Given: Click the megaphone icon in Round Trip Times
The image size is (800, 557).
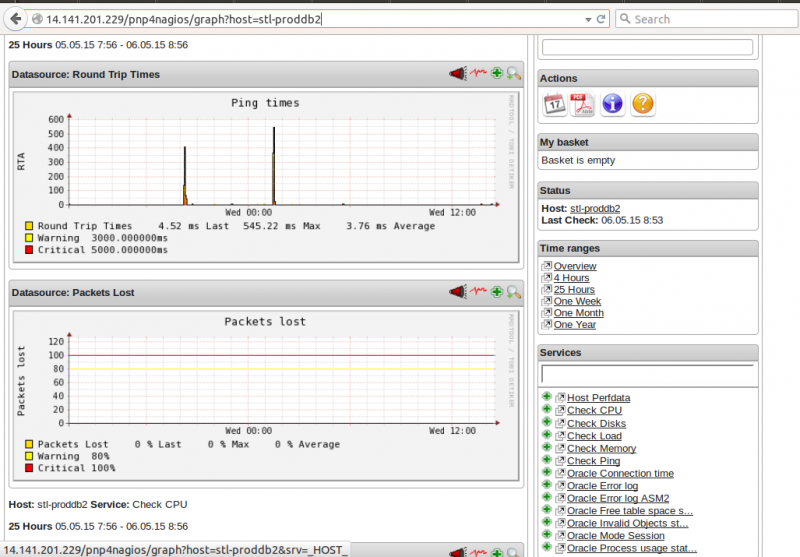Looking at the screenshot, I should pos(458,73).
